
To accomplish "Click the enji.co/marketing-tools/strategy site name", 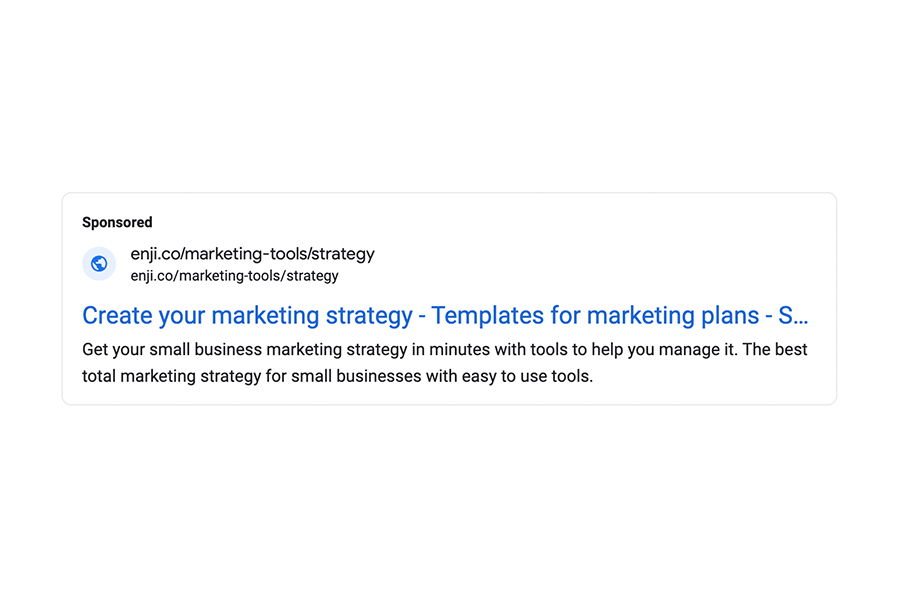I will [x=251, y=254].
